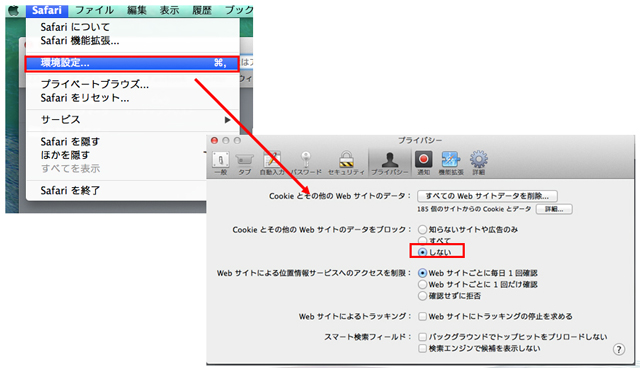Click the 詳細... cookie details button
The width and height of the screenshot is (640, 368).
(x=554, y=209)
